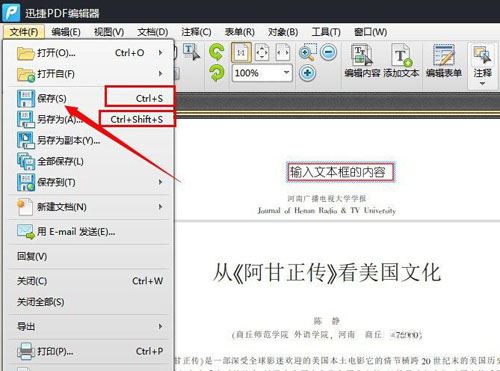Click the zoom marquee magnifier tool

308,52
